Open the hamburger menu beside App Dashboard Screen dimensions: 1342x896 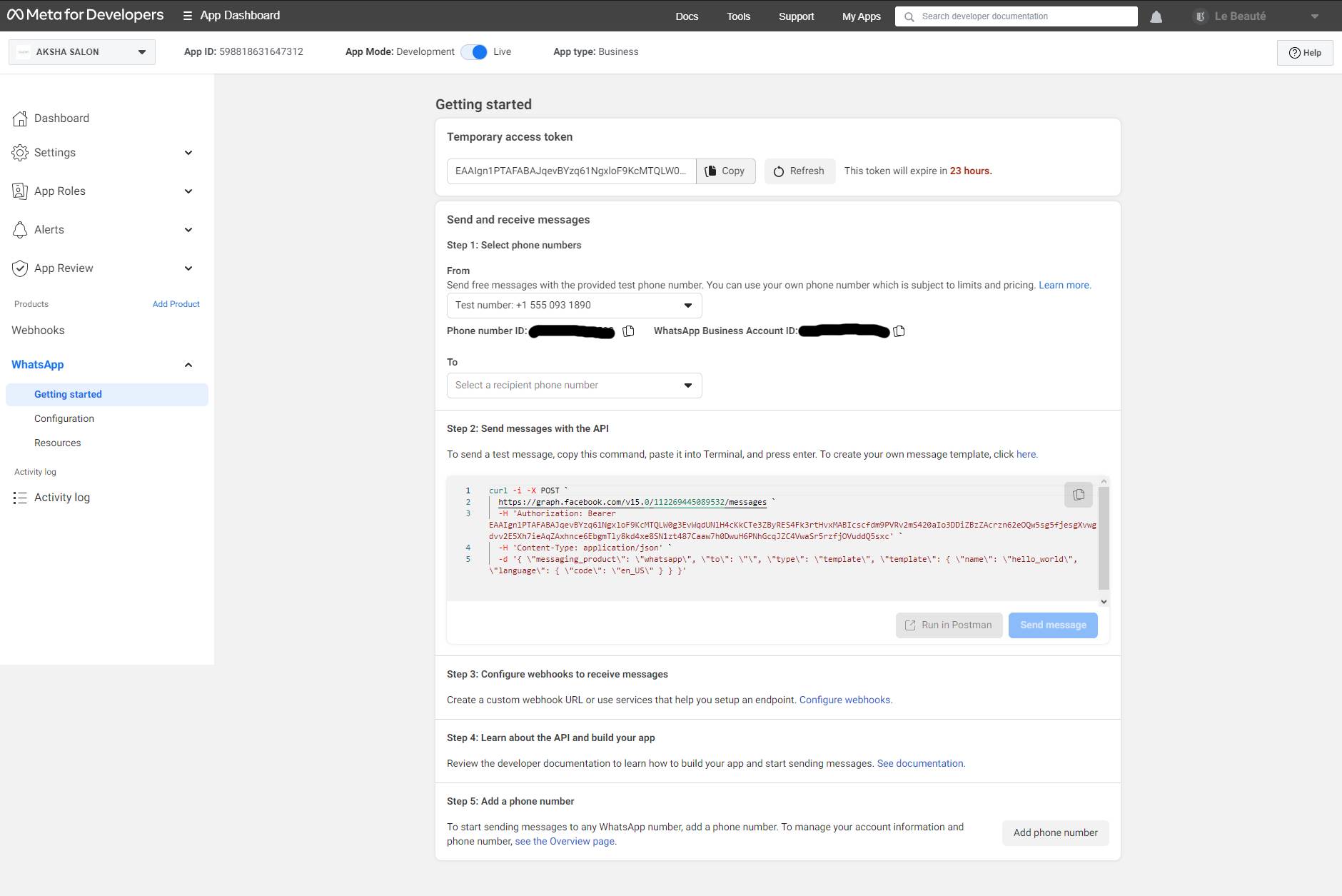click(x=188, y=16)
